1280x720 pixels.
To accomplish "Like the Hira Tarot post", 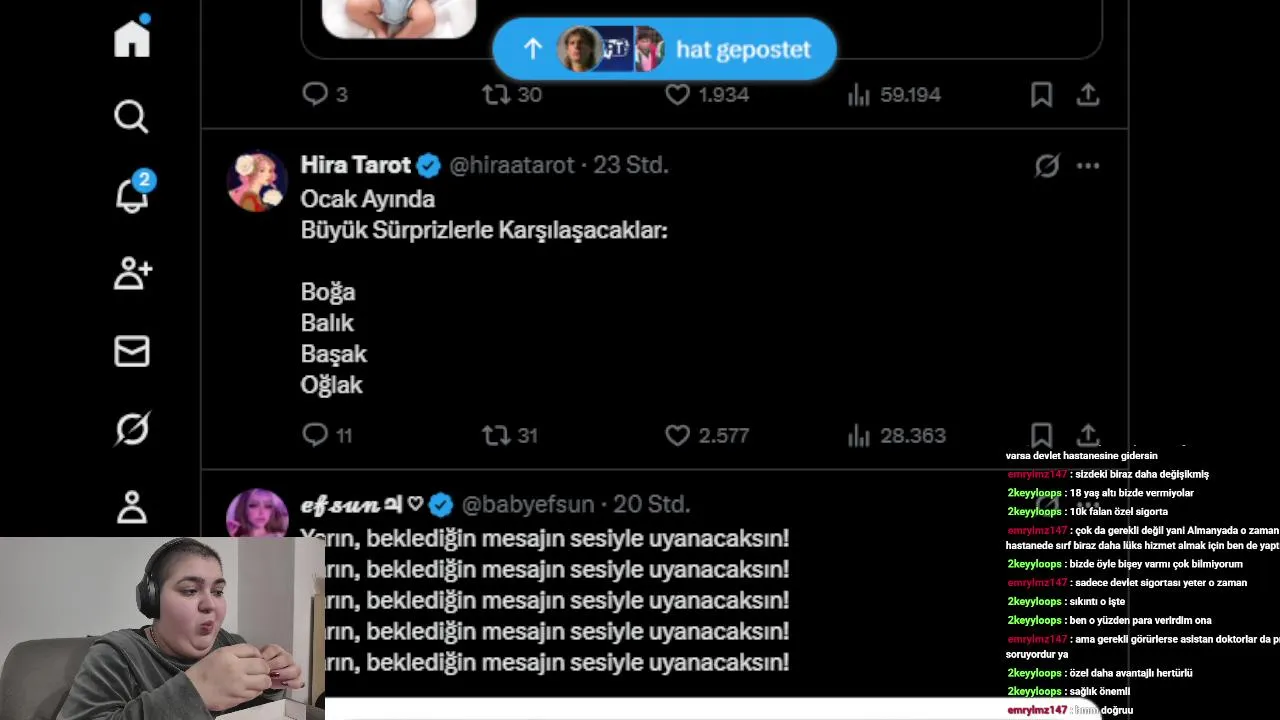I will tap(678, 435).
